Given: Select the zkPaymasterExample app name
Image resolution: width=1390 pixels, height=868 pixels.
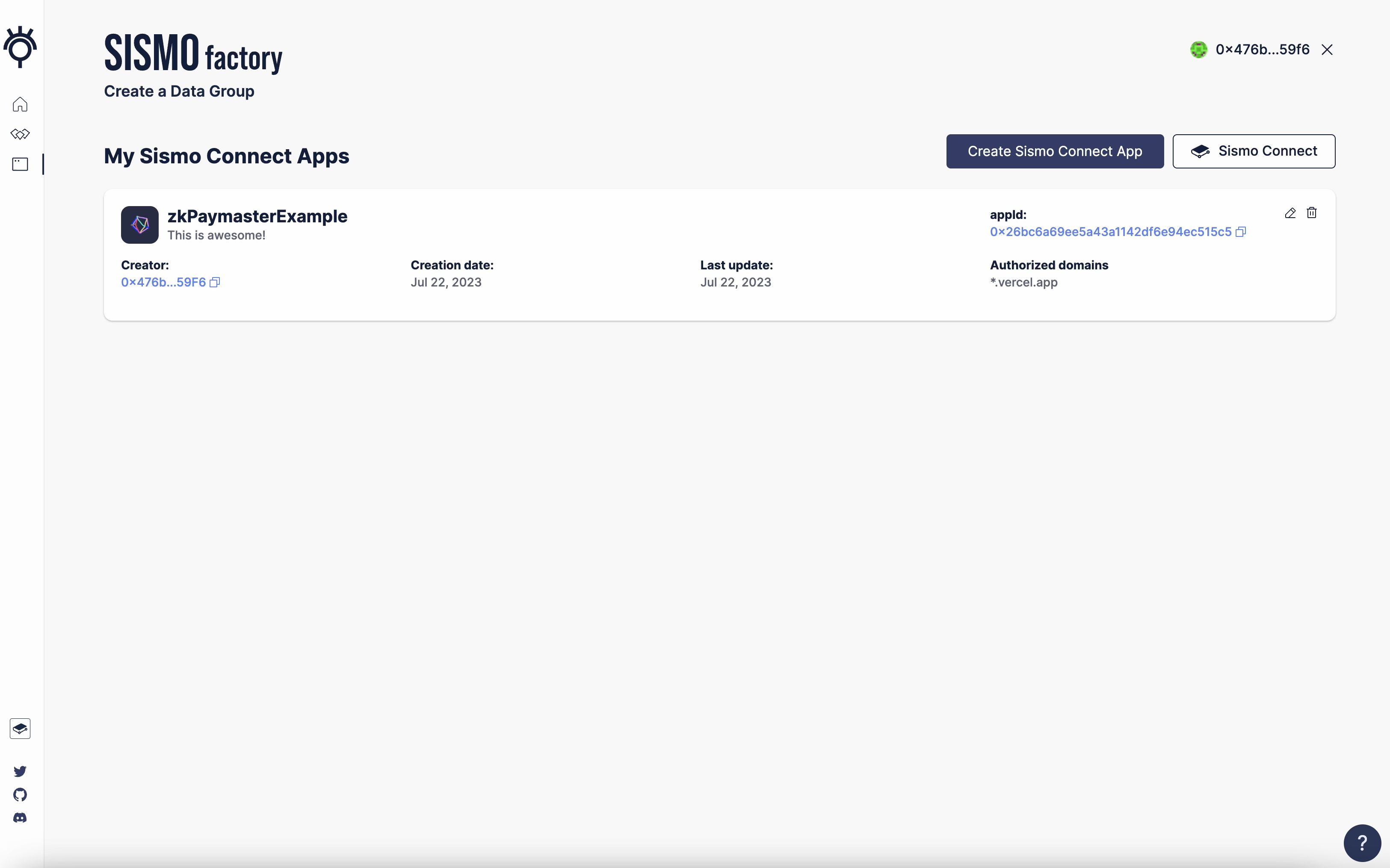Looking at the screenshot, I should tap(257, 216).
